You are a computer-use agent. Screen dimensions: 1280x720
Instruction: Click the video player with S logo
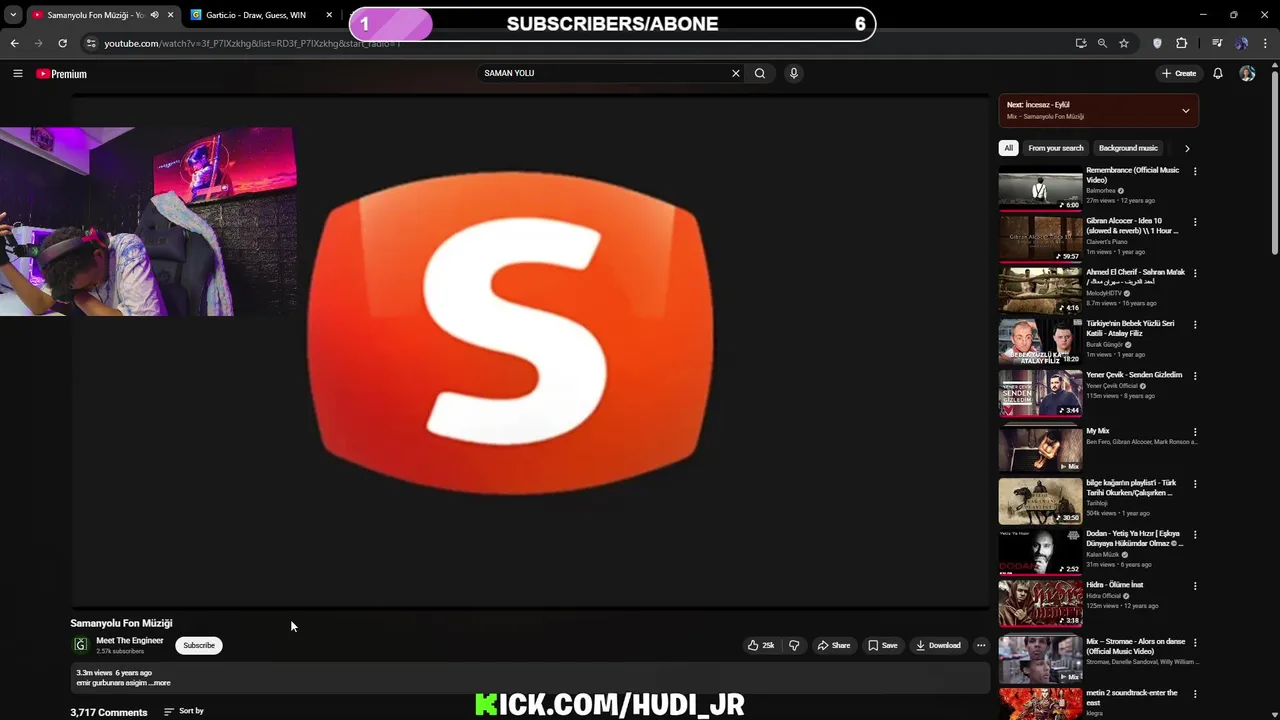point(530,352)
